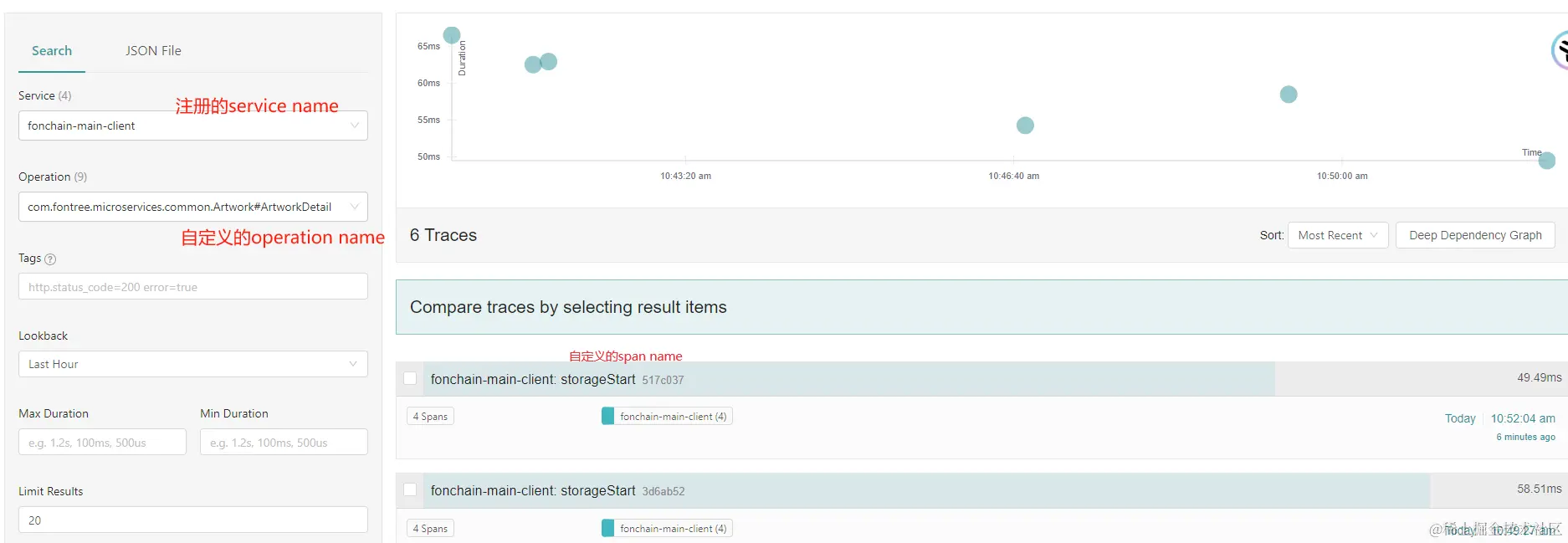Click fonchain-main-client (4) tag in trace 517c037

click(667, 417)
